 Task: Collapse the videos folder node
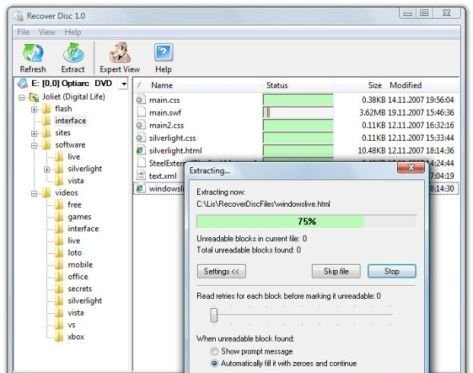click(x=34, y=194)
